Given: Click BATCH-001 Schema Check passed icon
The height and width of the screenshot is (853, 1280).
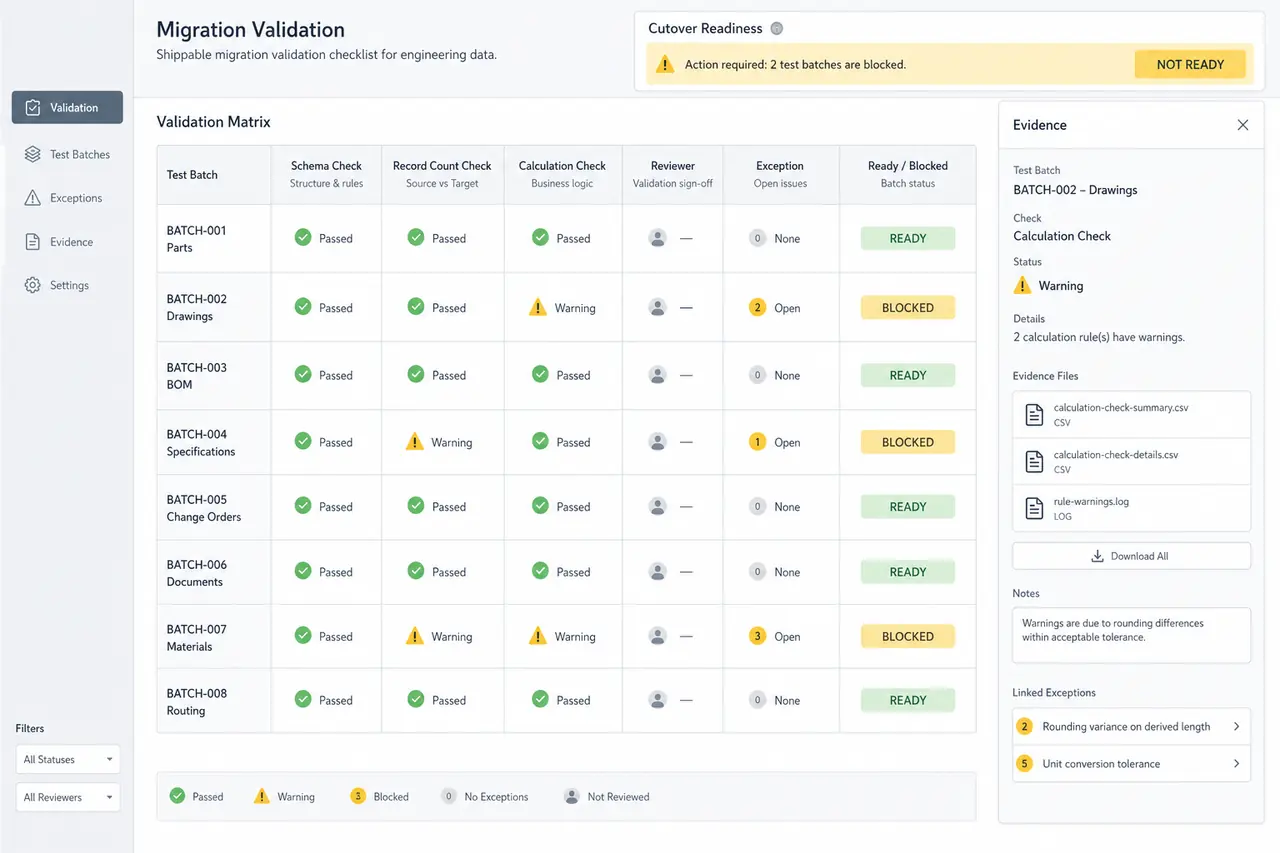Looking at the screenshot, I should [303, 237].
